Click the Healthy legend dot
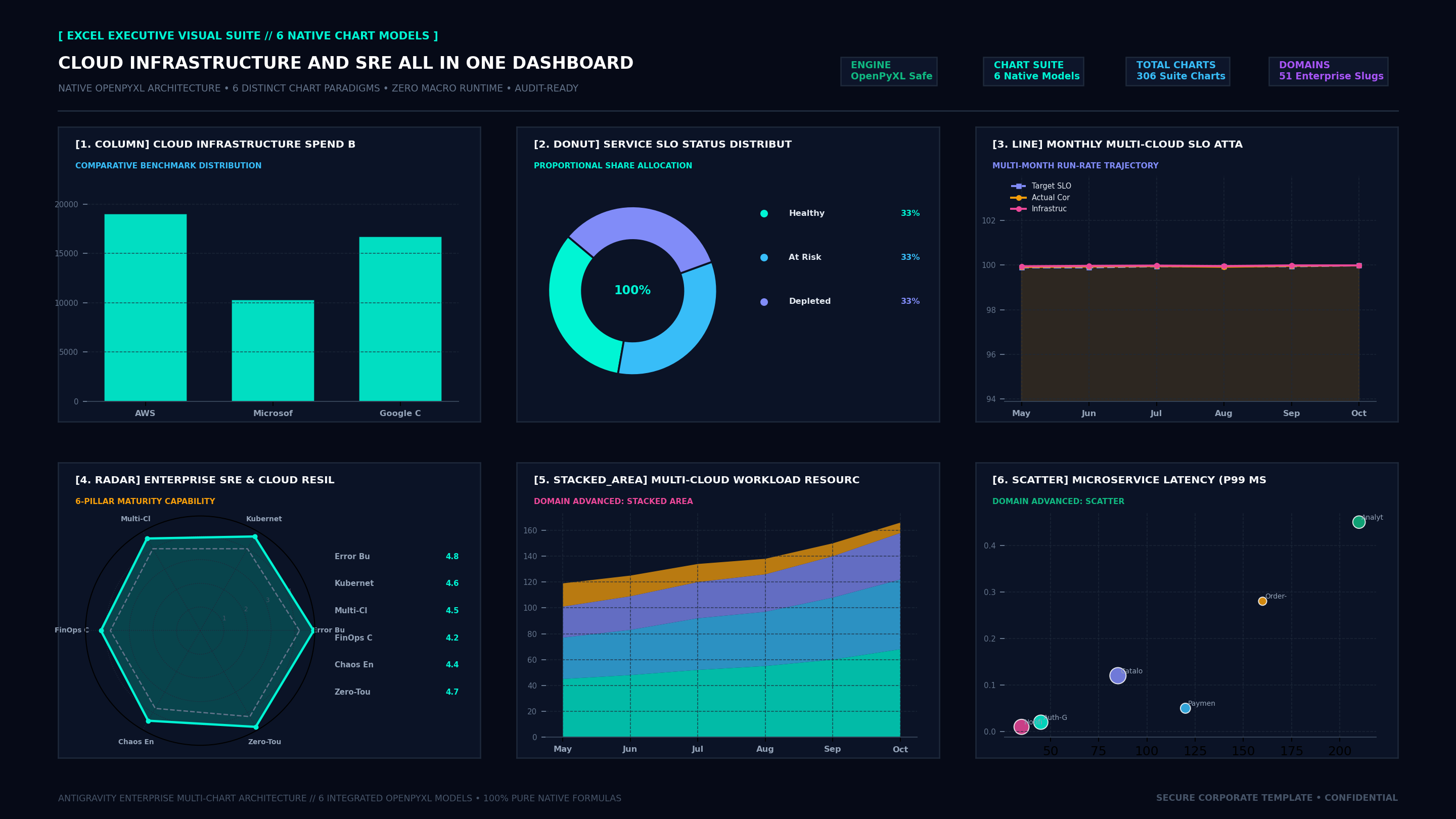 click(x=764, y=214)
